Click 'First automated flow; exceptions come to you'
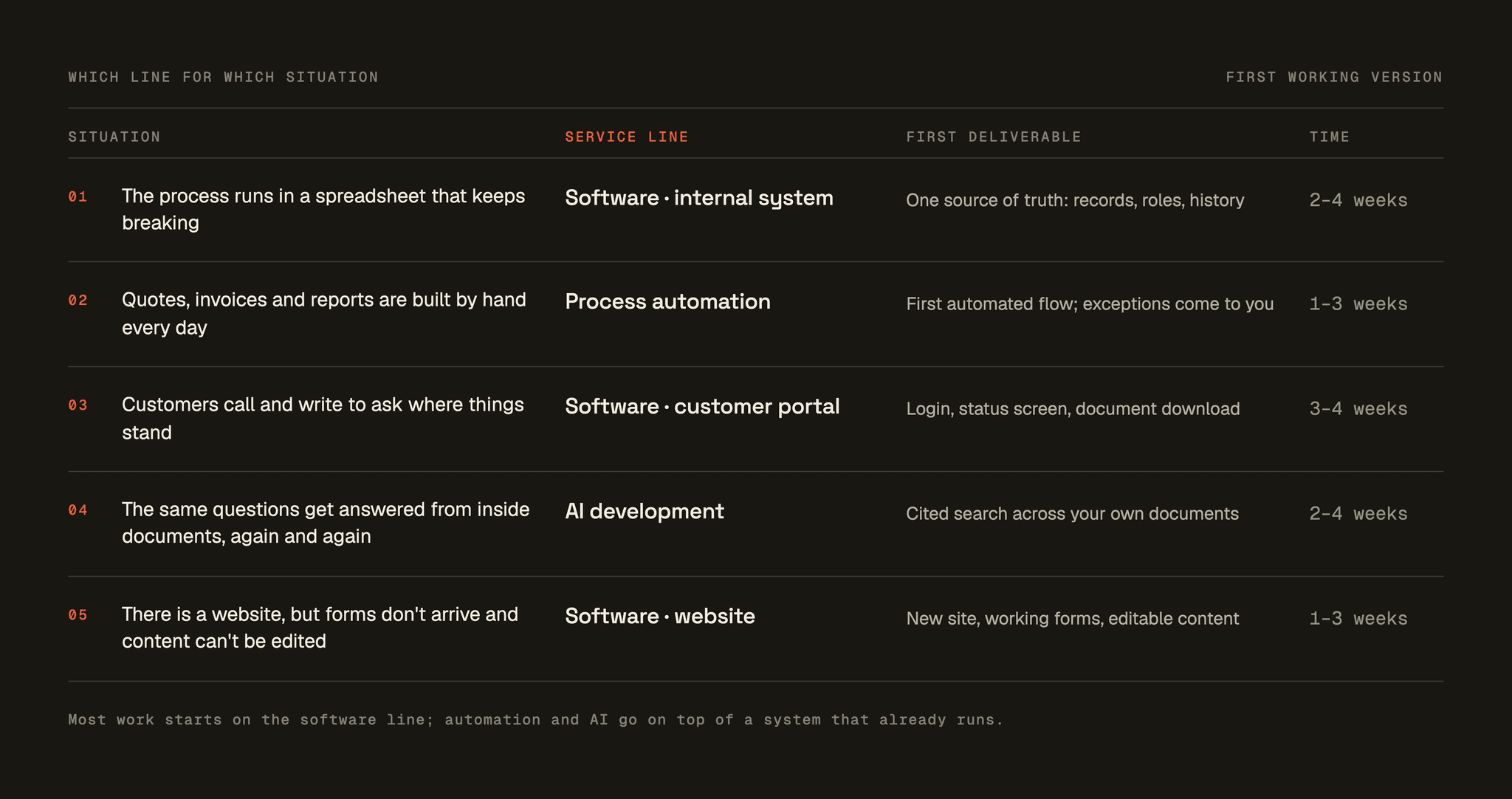This screenshot has width=1512, height=799. pos(1090,304)
